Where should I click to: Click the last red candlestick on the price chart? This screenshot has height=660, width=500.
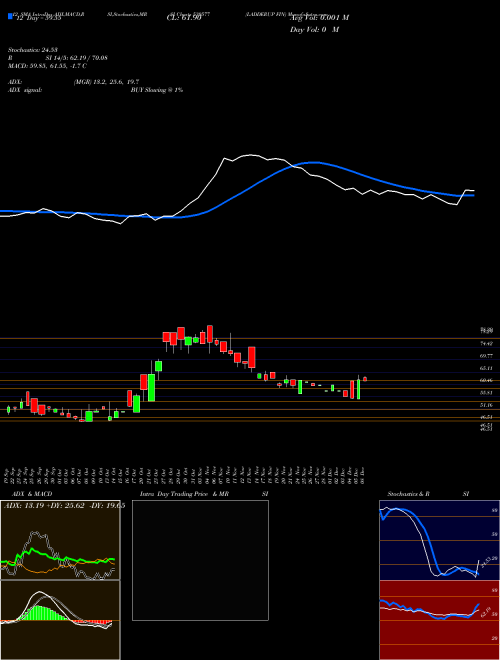[365, 379]
